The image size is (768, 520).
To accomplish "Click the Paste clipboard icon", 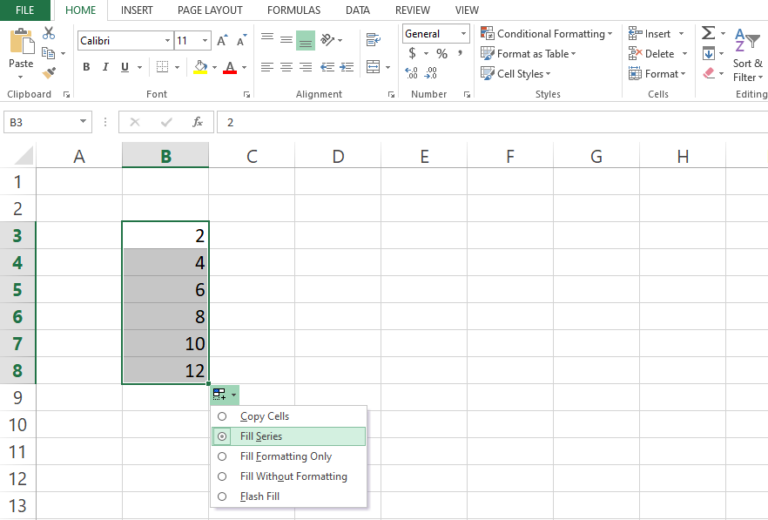I will click(x=21, y=41).
